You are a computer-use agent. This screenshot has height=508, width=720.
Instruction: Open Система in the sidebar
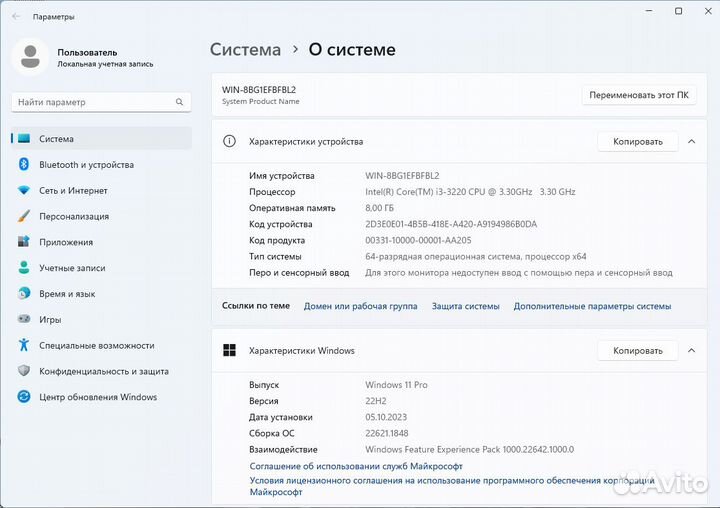tap(101, 138)
